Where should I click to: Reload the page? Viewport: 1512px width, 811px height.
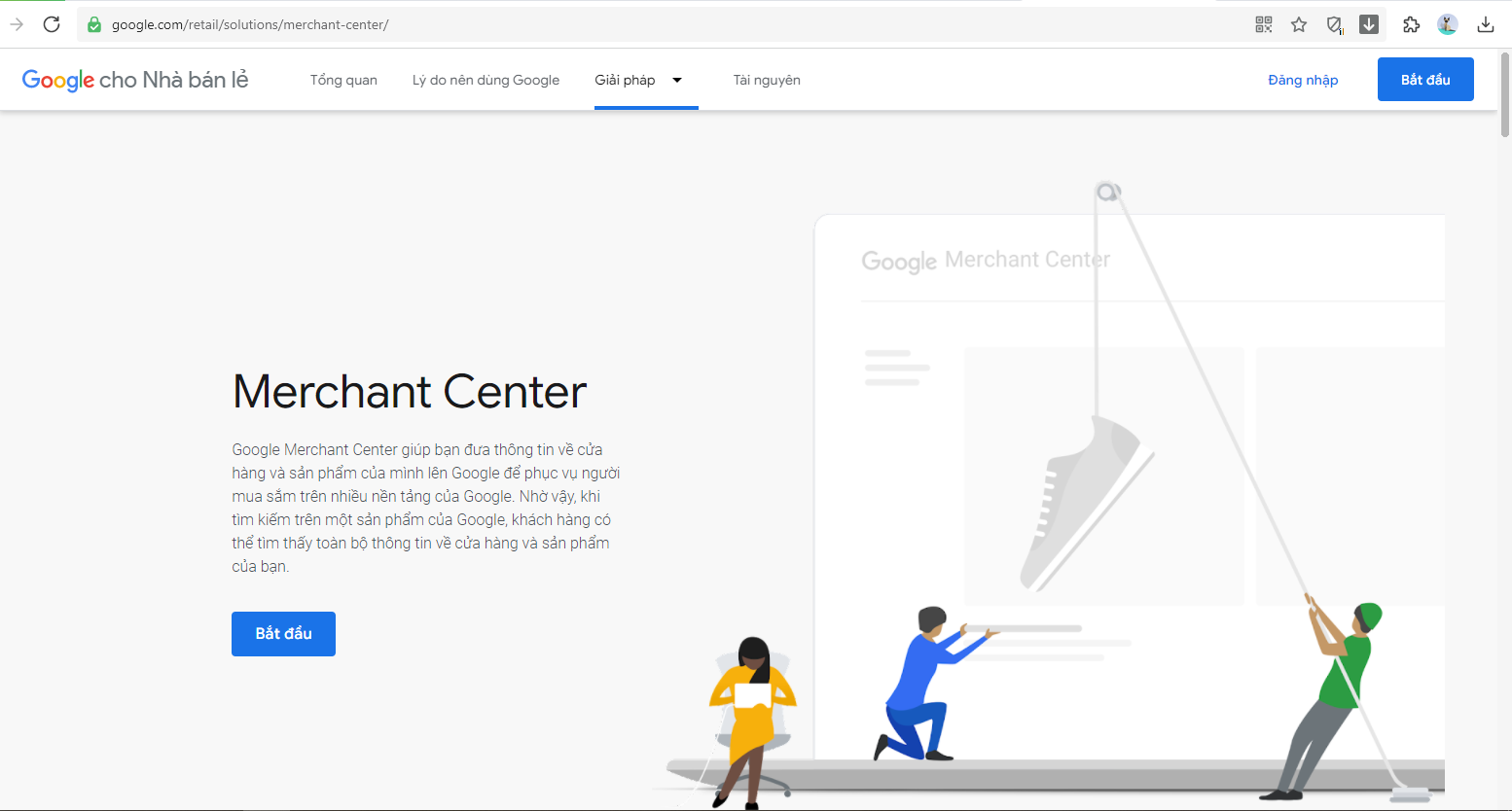pyautogui.click(x=52, y=24)
